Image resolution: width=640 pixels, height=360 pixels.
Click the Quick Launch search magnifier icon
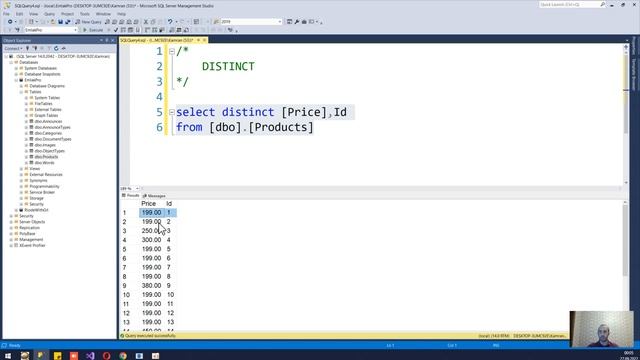(x=603, y=4)
